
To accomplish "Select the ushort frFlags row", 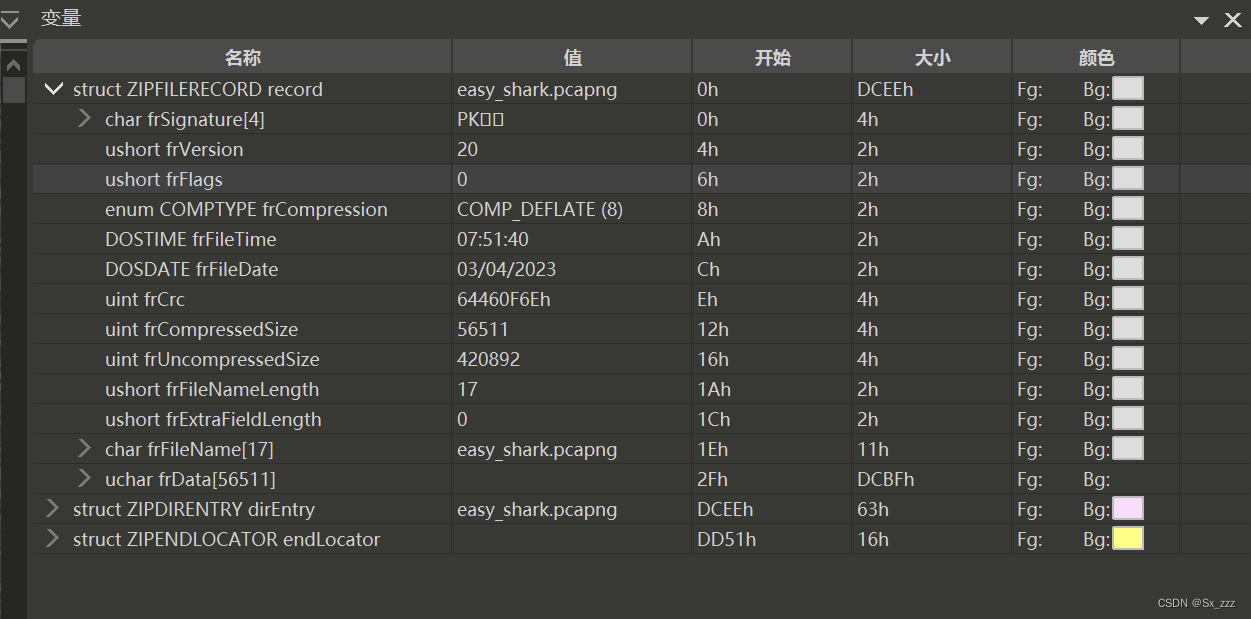I will click(300, 178).
